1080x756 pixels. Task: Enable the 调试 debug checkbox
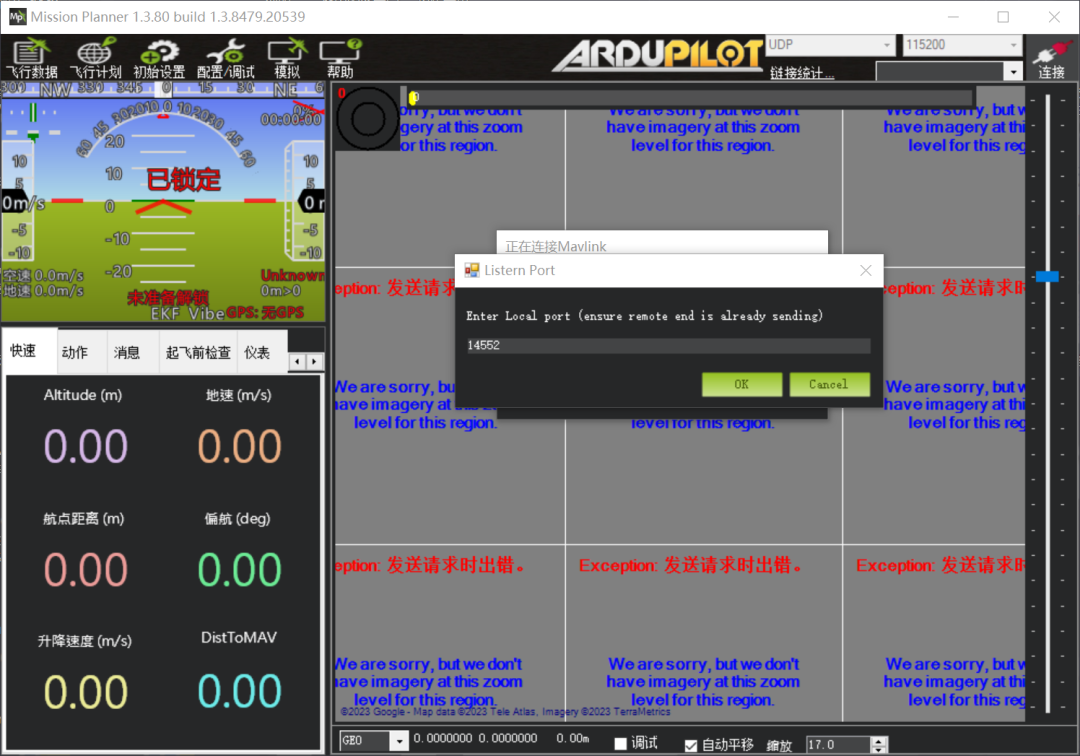(621, 744)
